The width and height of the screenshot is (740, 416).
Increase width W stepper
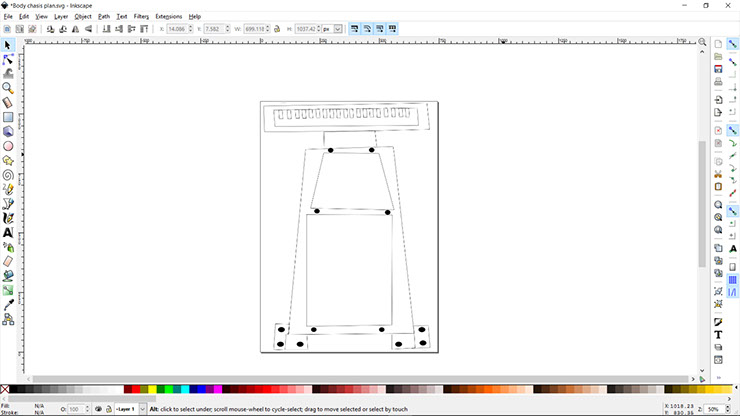pos(268,27)
